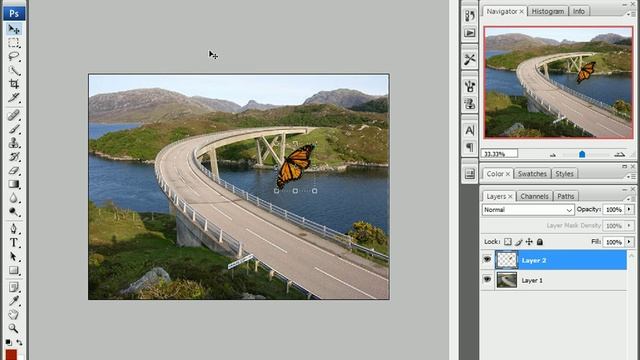Image resolution: width=640 pixels, height=360 pixels.
Task: Select the Hand tool
Action: [14, 315]
